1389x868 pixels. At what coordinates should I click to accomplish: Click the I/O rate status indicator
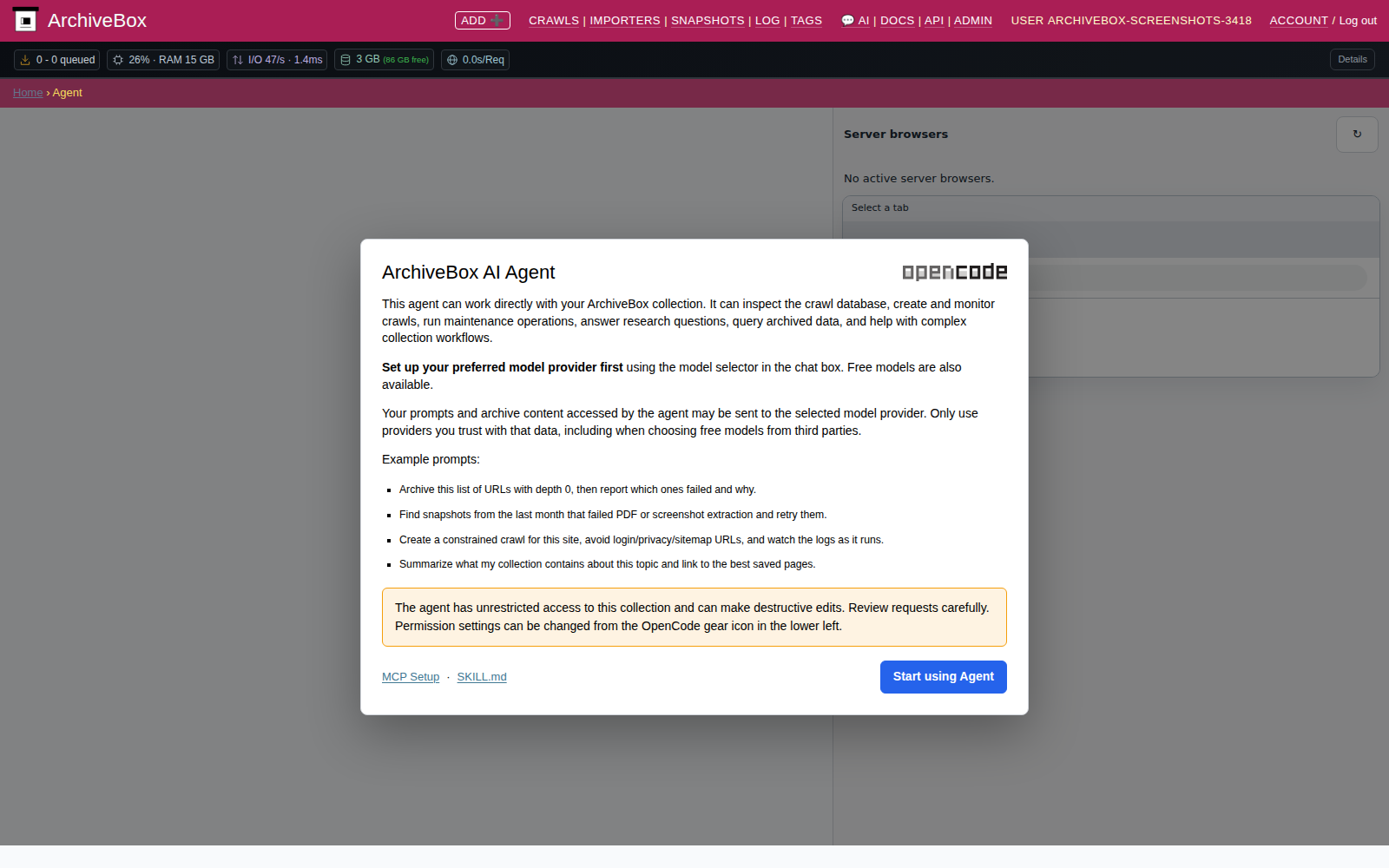[277, 60]
